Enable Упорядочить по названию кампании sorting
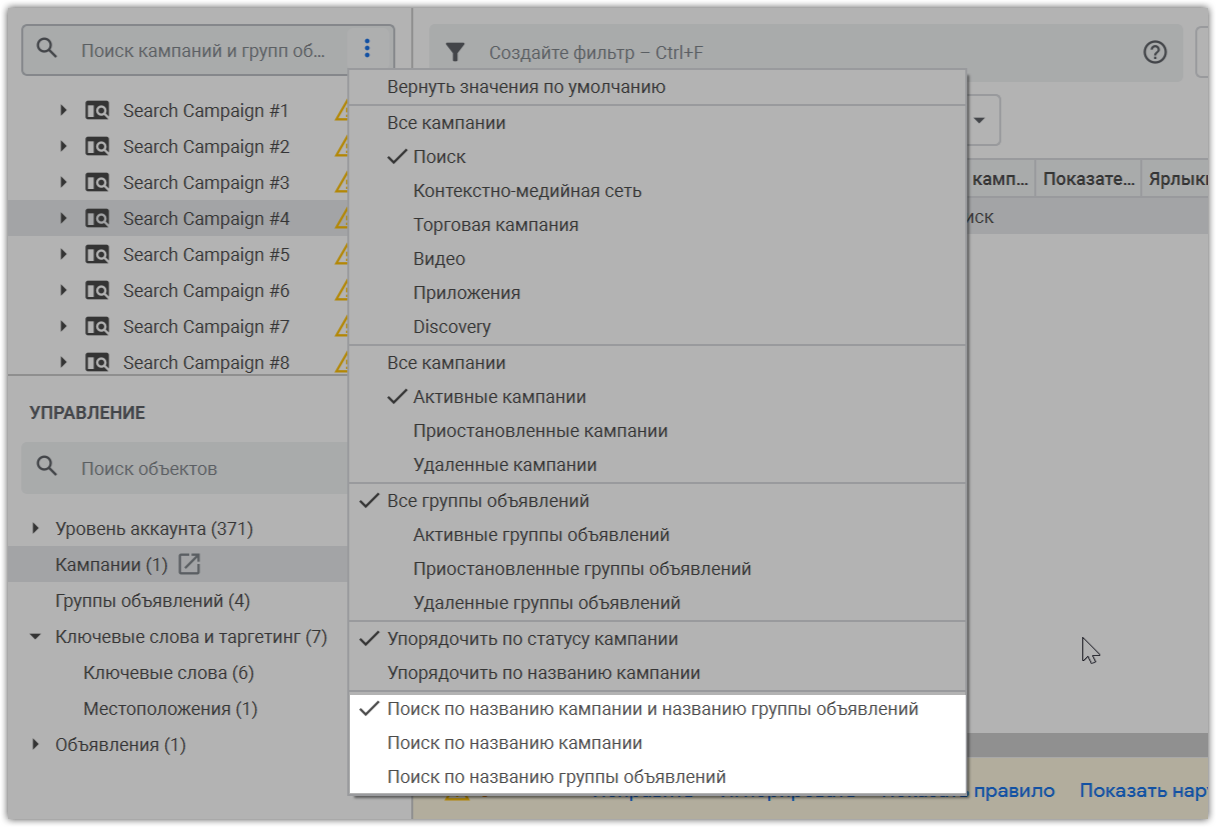Viewport: 1216px width, 827px height. point(543,673)
